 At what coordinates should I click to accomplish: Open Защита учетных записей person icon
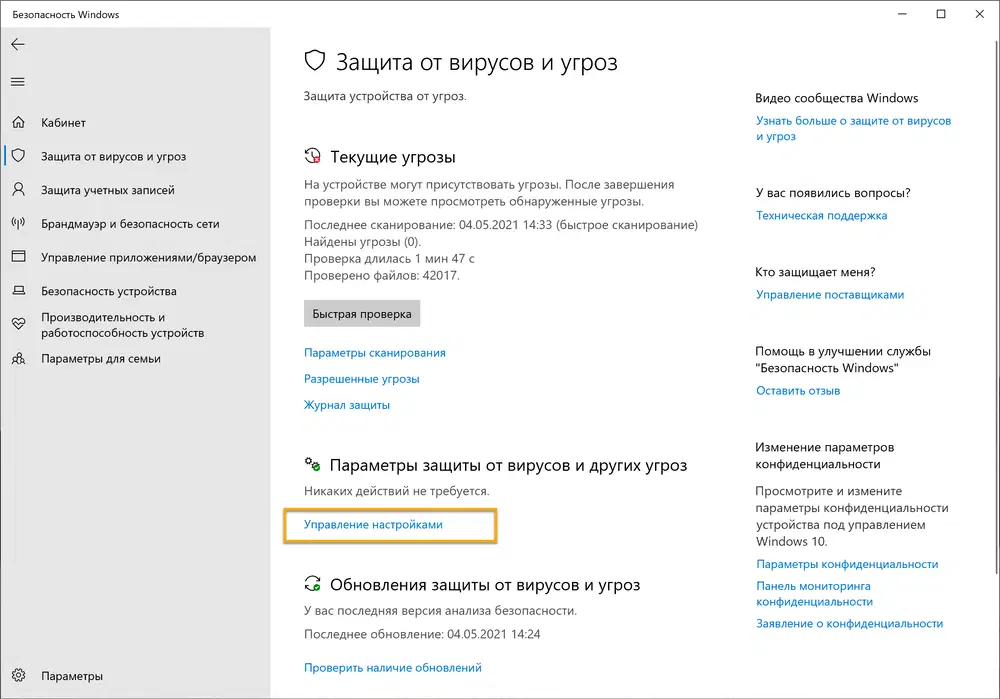point(19,190)
